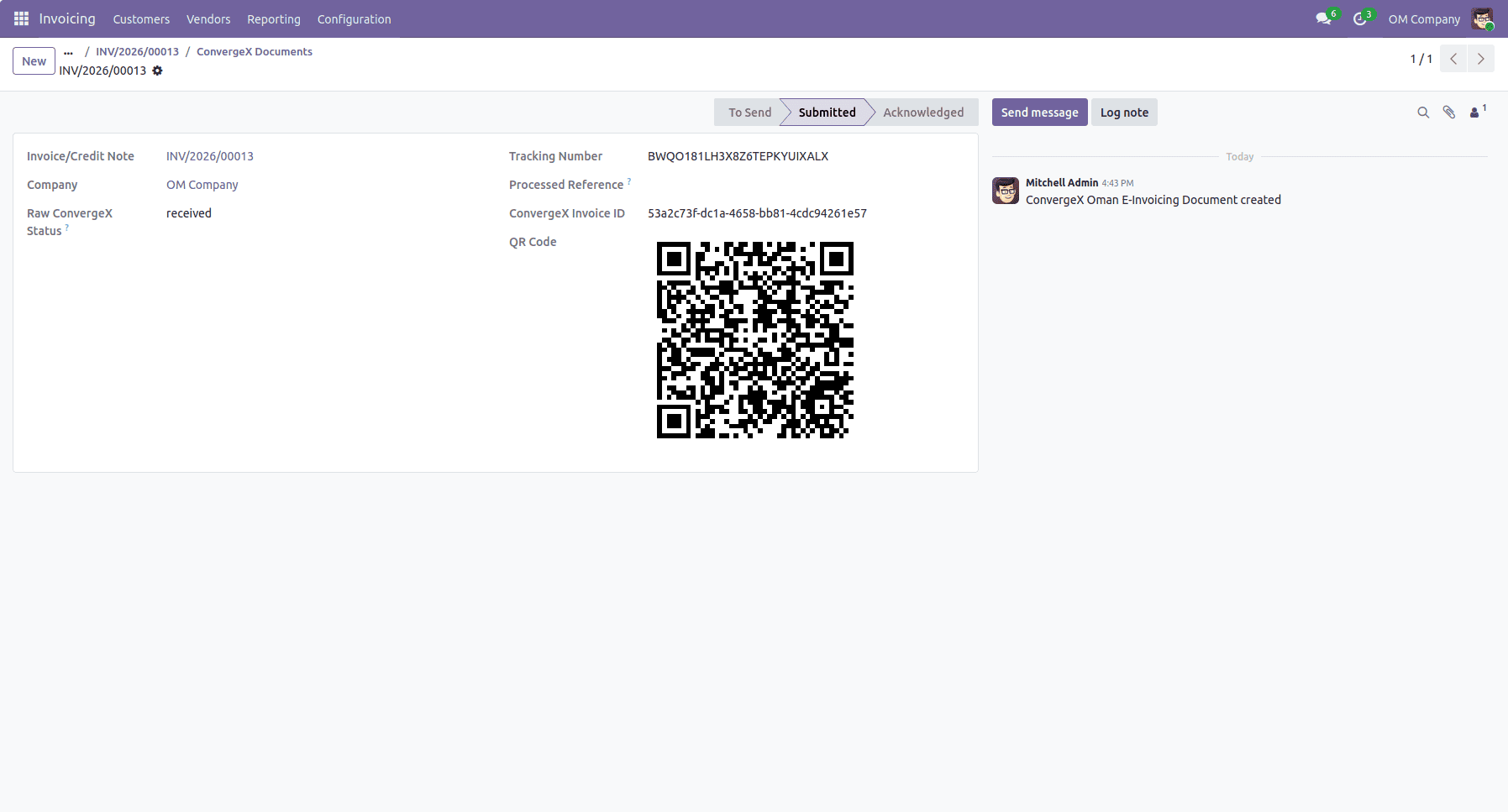Open the INV/2026/00013 breadcrumb link

[137, 52]
